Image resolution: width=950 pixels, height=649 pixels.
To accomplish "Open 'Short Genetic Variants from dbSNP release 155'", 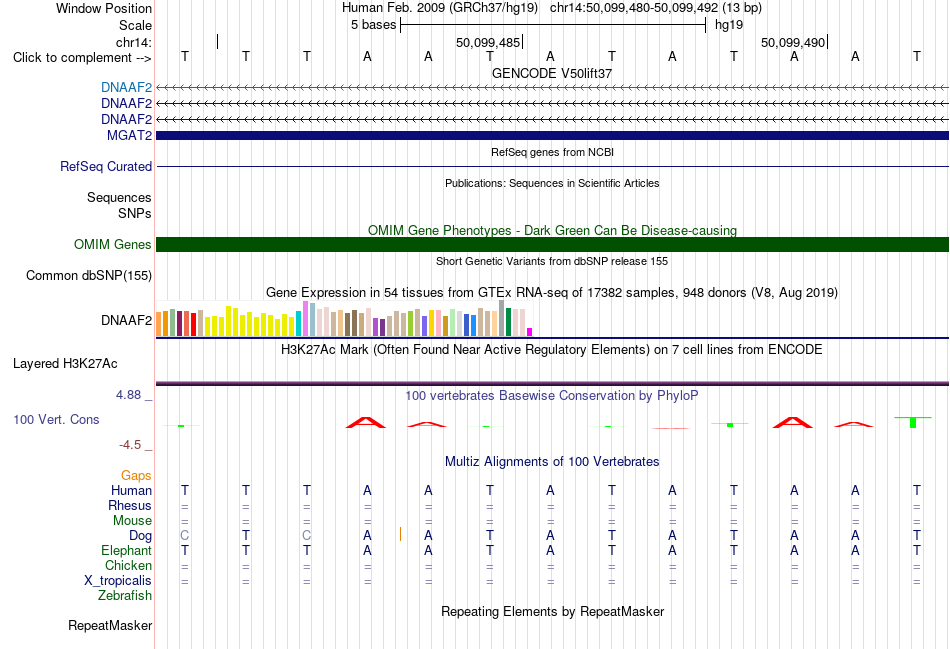I will 552,261.
